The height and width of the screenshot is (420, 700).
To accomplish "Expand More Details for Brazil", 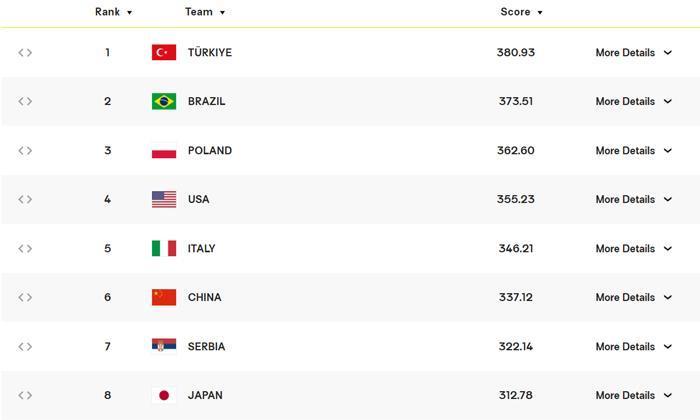I will [634, 101].
